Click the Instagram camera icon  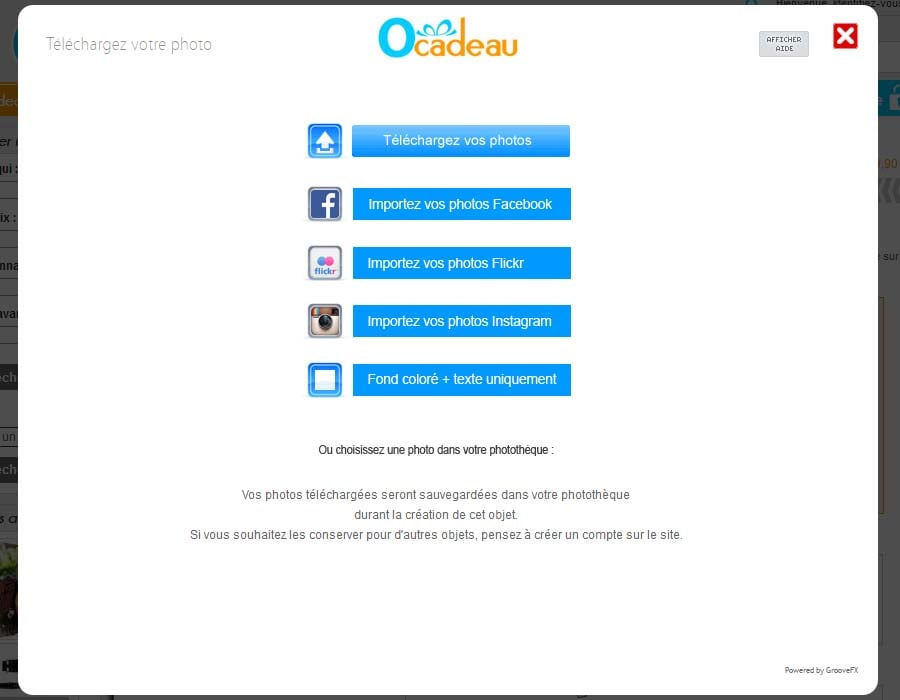coord(325,321)
